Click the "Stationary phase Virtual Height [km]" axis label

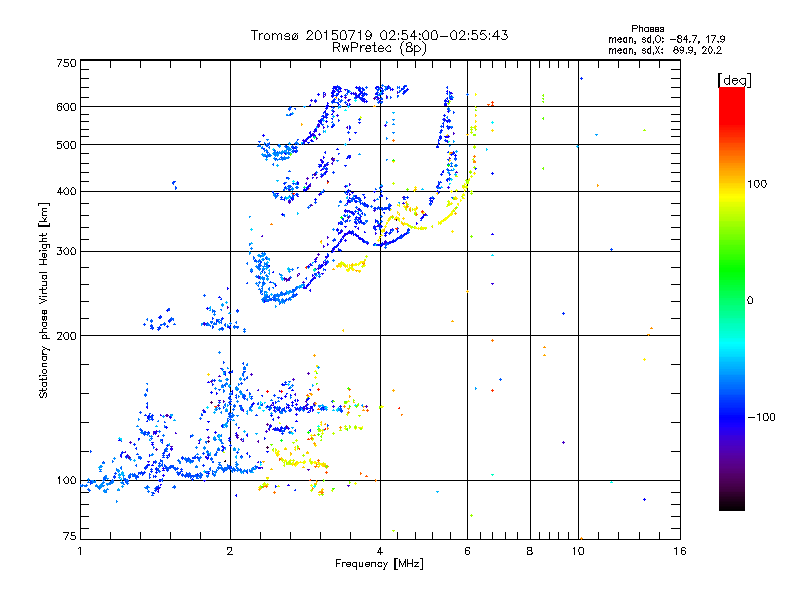point(44,300)
